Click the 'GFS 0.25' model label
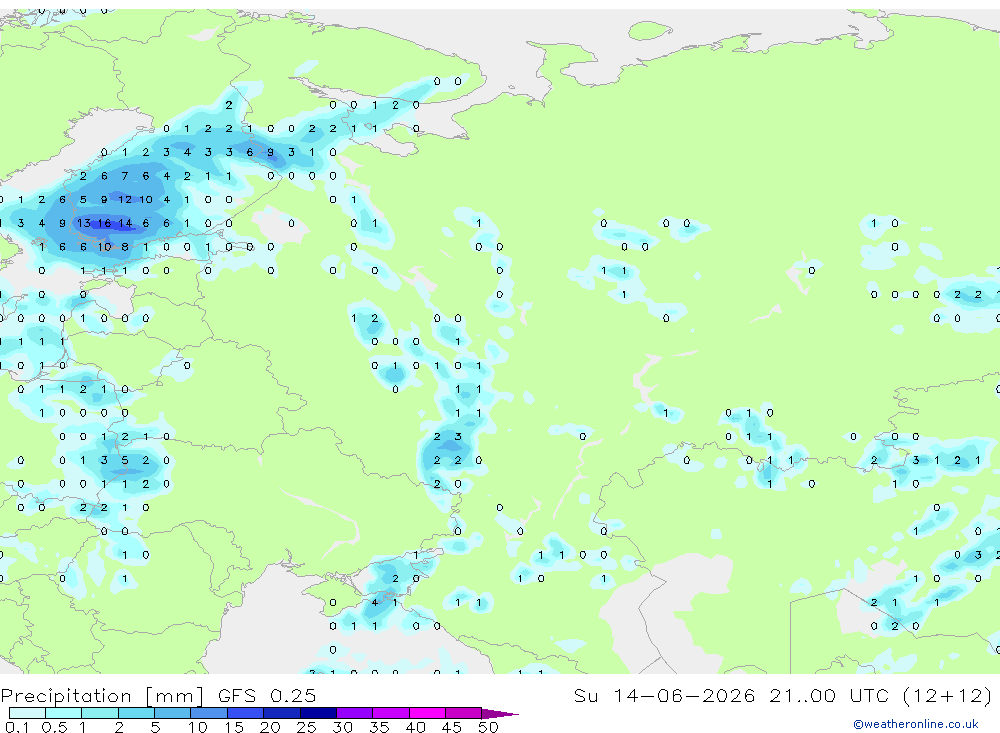Viewport: 1000px width, 733px height. 267,695
